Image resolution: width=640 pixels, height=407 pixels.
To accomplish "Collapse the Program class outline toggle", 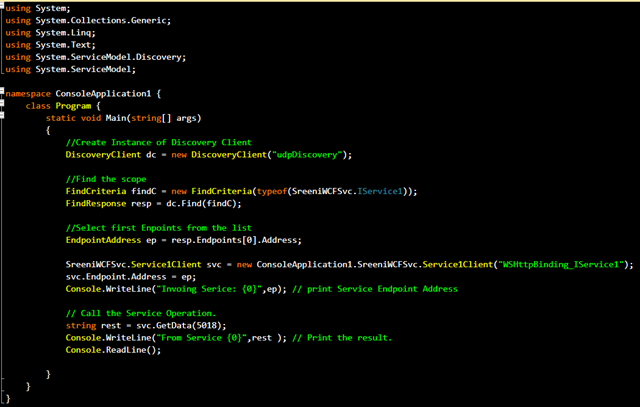I will tap(2, 103).
